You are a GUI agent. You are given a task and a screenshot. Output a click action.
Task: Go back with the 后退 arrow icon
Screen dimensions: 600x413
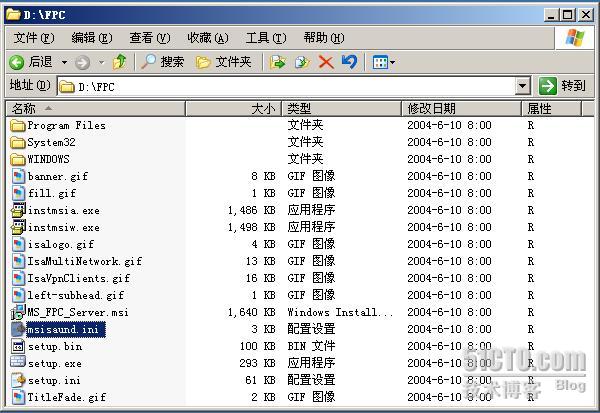pos(16,62)
